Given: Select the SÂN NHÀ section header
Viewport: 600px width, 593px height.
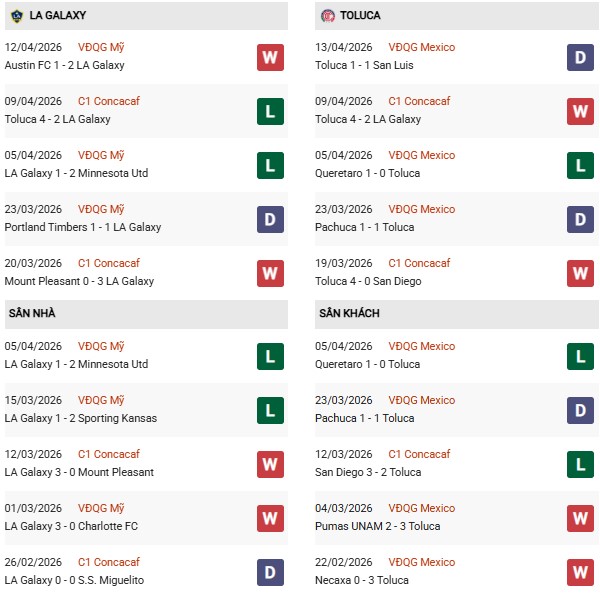Looking at the screenshot, I should (32, 314).
